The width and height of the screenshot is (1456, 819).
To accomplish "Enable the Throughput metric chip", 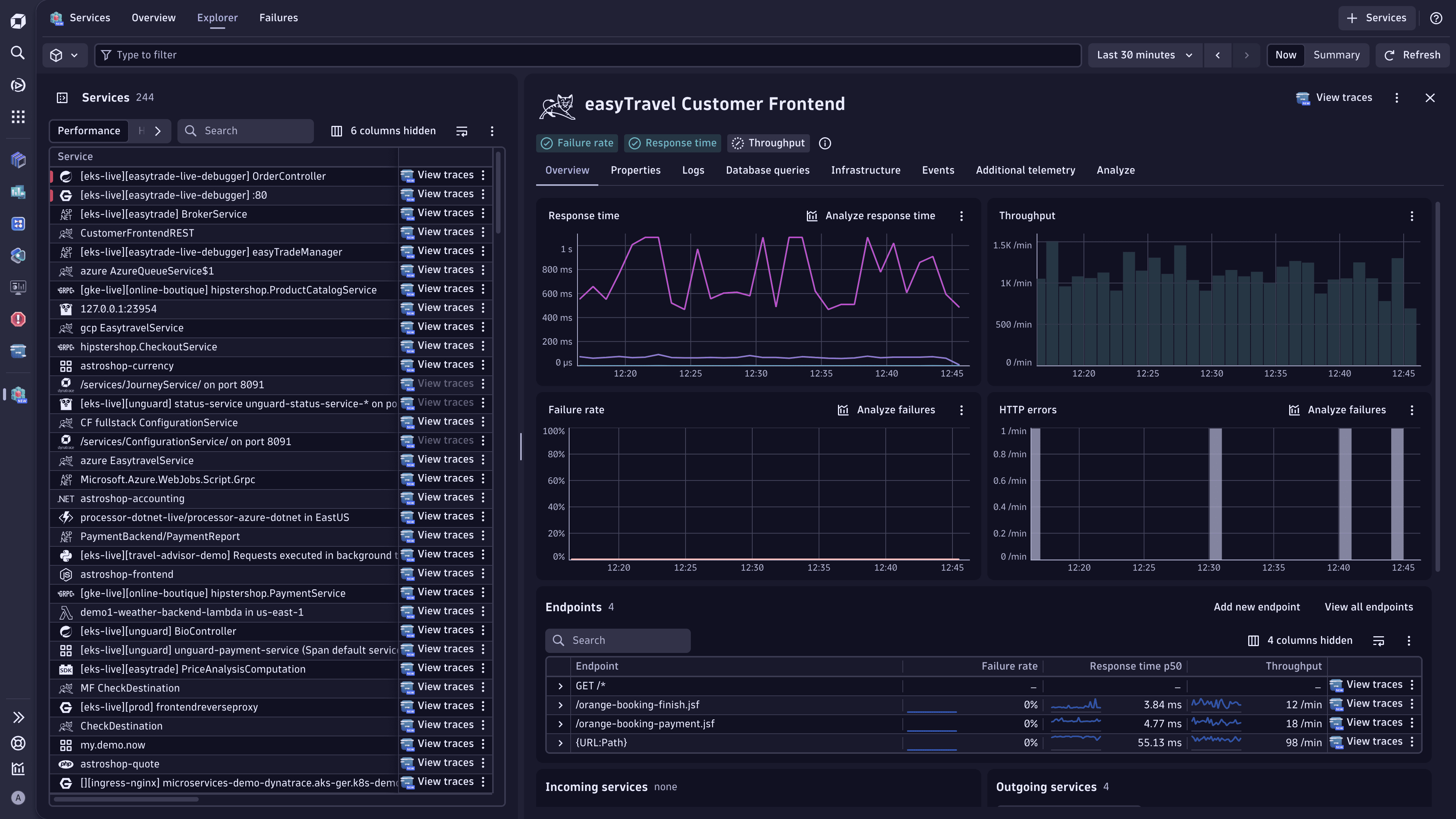I will tap(767, 143).
